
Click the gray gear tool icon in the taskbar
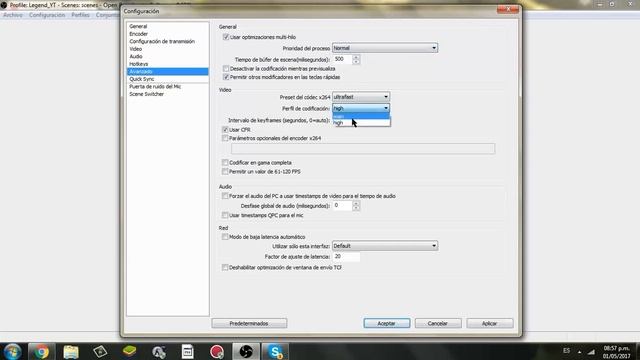158,351
